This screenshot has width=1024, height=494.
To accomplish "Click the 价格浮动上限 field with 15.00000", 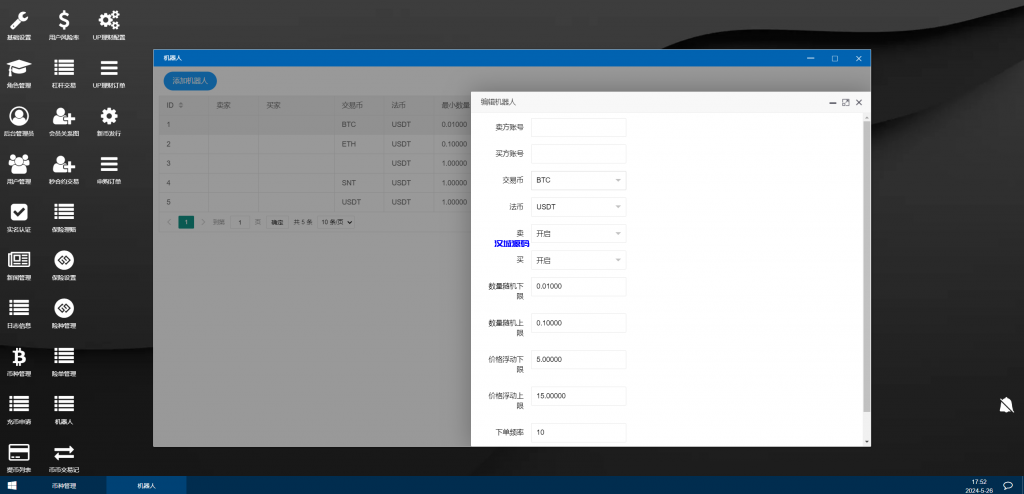I will pyautogui.click(x=579, y=396).
